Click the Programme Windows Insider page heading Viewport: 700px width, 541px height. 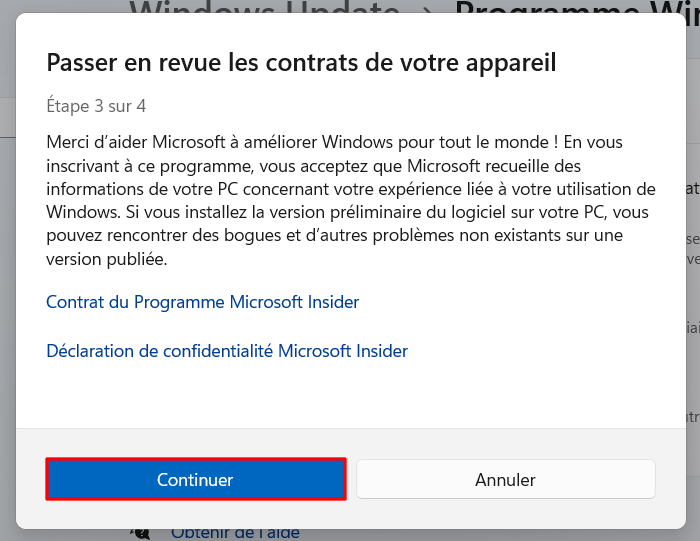[577, 8]
